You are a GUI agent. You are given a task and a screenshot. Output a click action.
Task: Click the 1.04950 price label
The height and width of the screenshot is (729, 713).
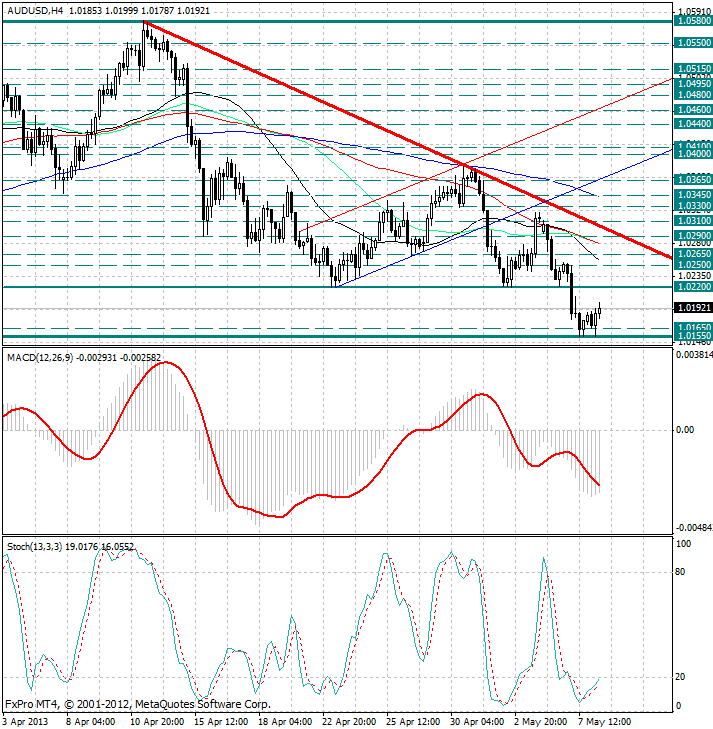(693, 84)
